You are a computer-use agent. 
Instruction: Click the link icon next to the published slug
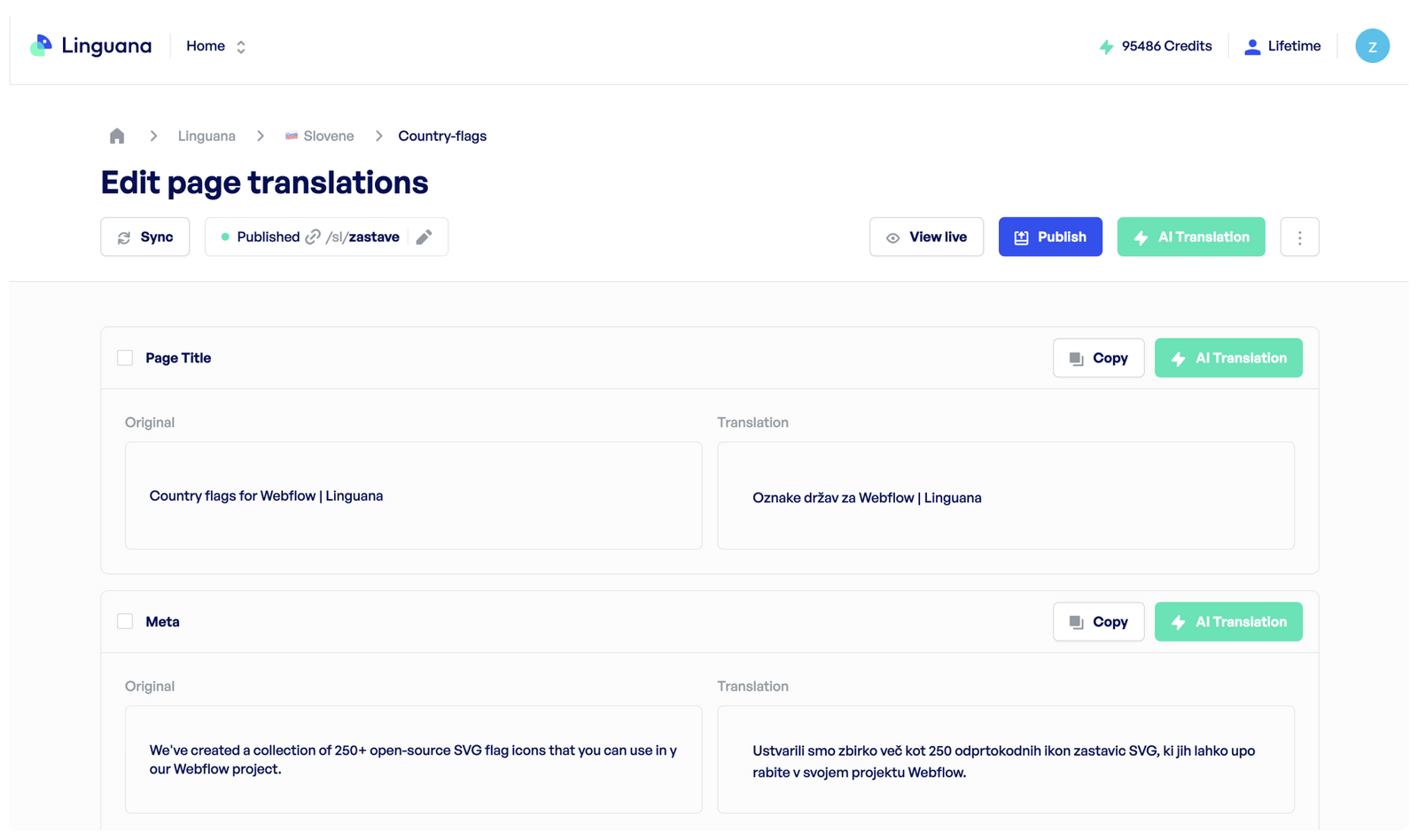point(313,237)
